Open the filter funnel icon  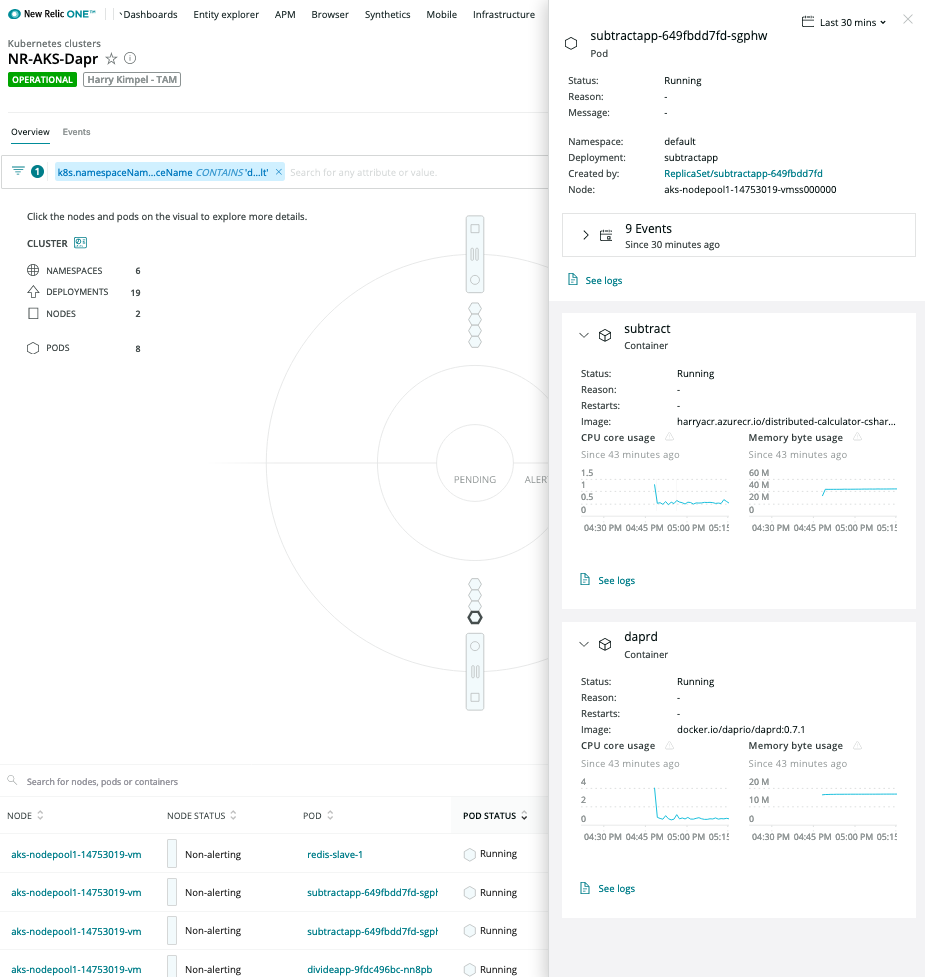[x=18, y=170]
